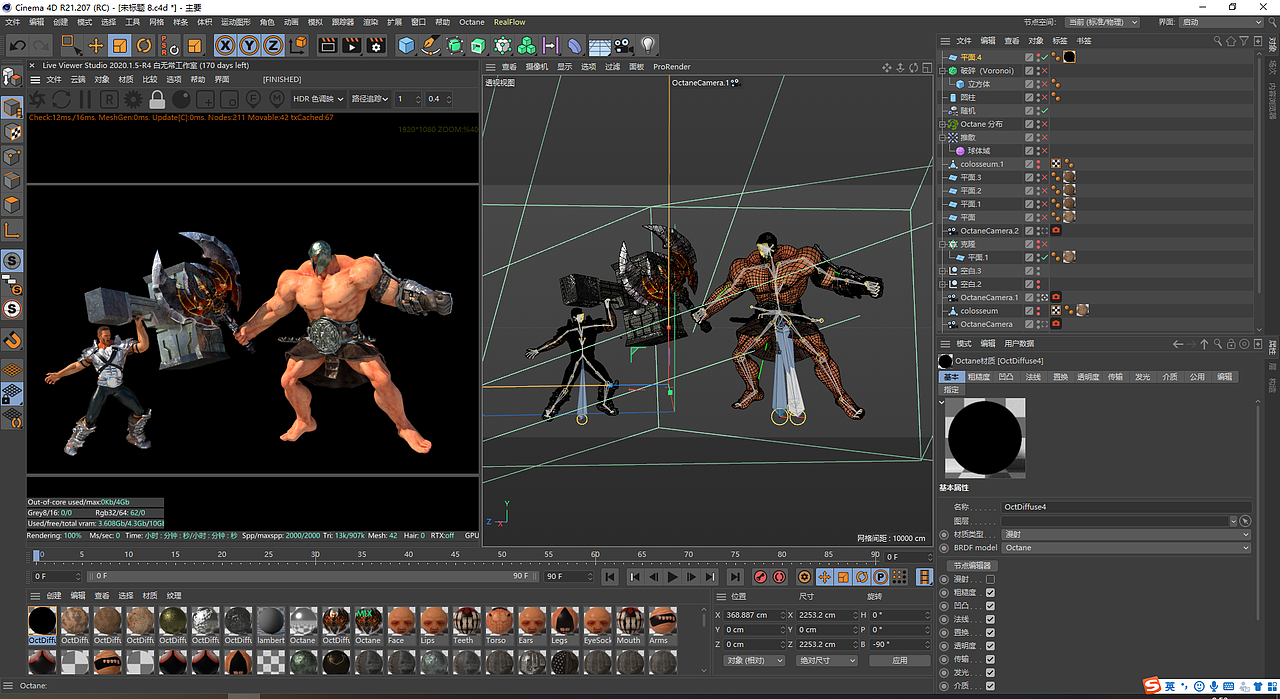Select the lambert material thumbnail
1280x699 pixels.
271,623
